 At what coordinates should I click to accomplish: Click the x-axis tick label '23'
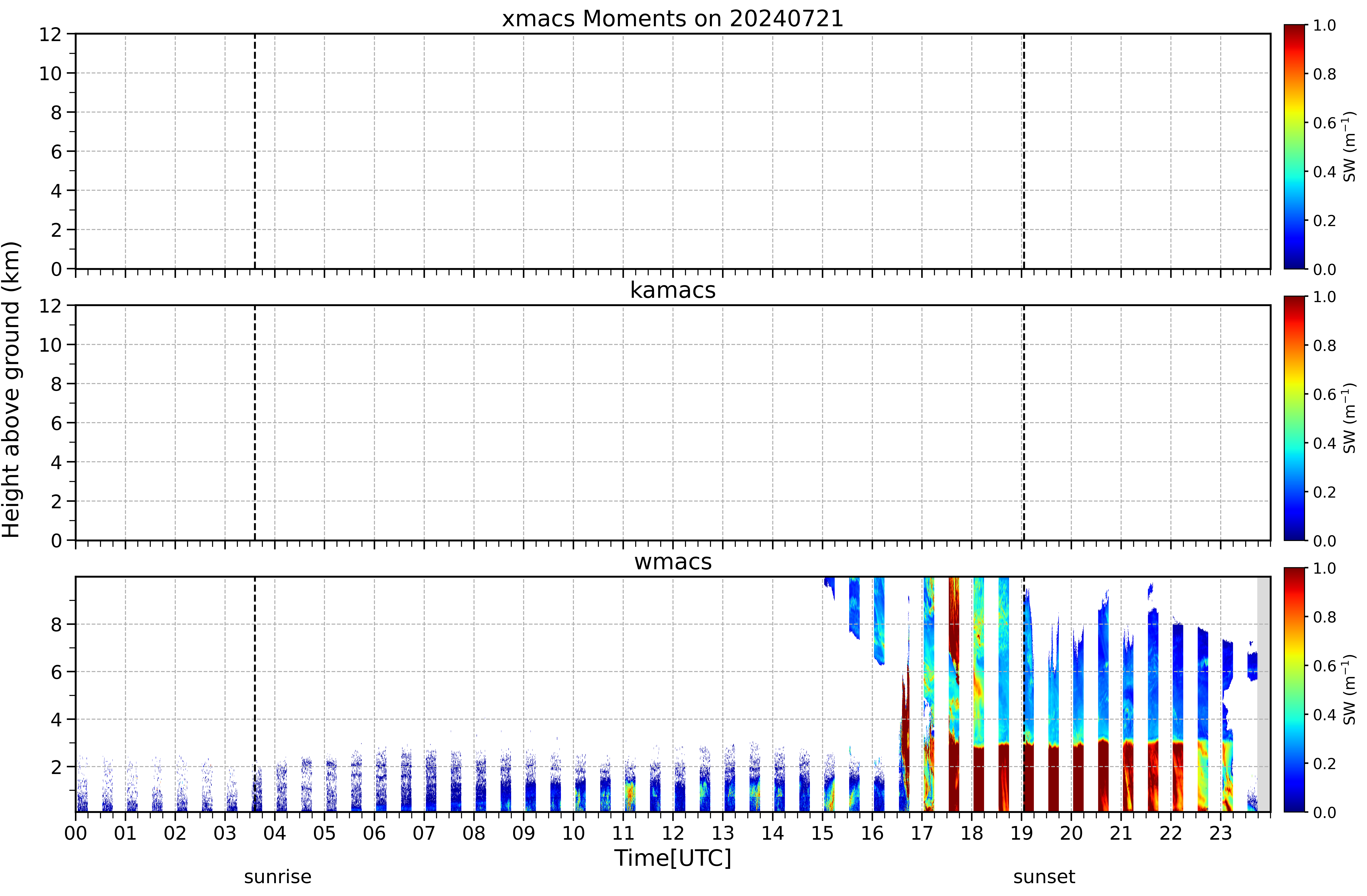point(1221,833)
